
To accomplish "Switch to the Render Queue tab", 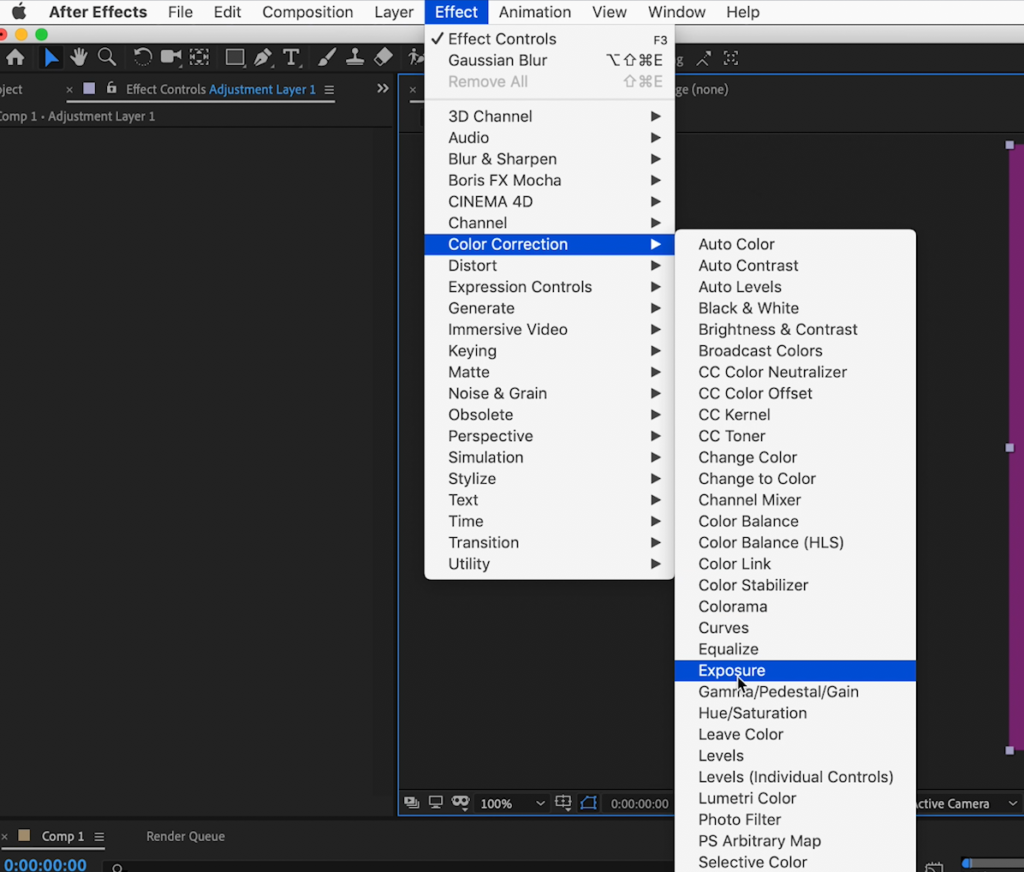I will click(x=185, y=836).
